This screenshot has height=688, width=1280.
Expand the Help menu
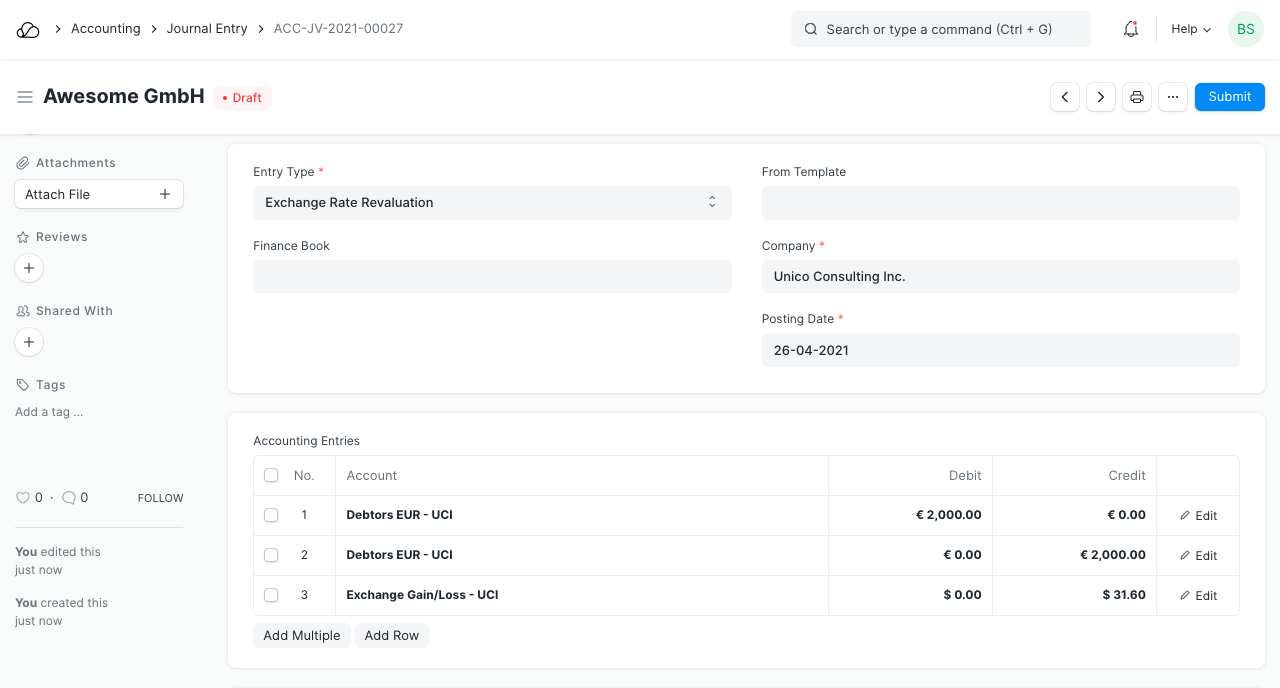coord(1190,30)
